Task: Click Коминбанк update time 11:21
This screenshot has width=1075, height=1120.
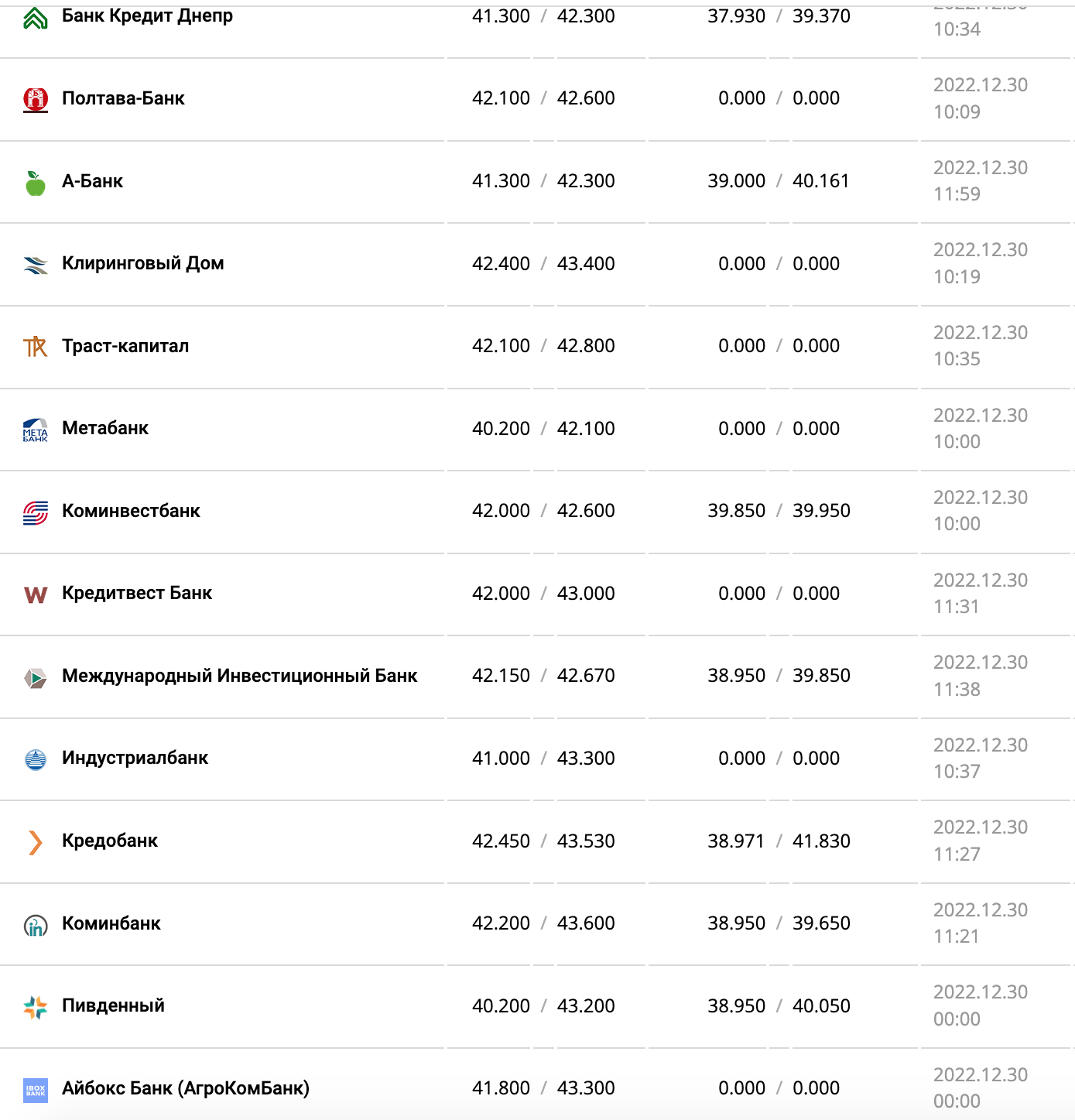Action: (957, 937)
